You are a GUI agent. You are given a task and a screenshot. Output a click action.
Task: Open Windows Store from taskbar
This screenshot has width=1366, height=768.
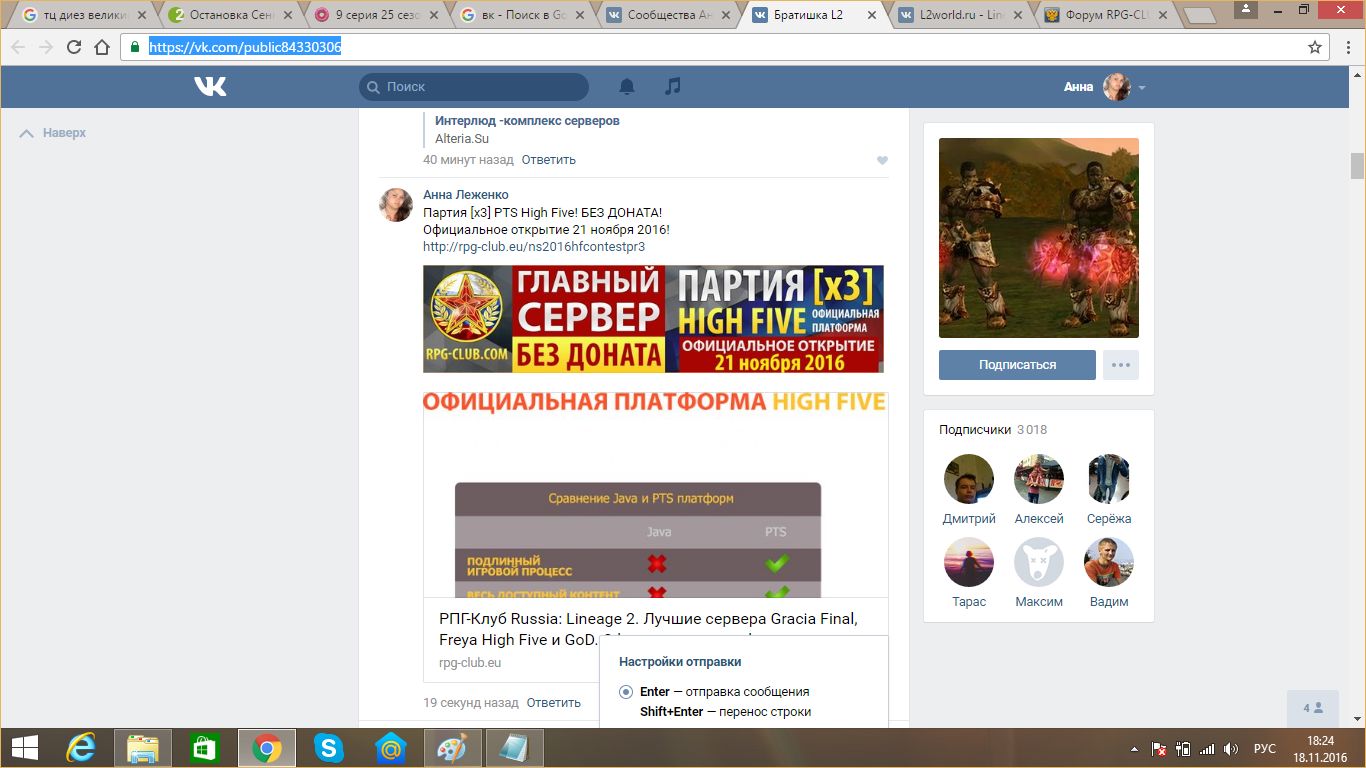tap(204, 748)
